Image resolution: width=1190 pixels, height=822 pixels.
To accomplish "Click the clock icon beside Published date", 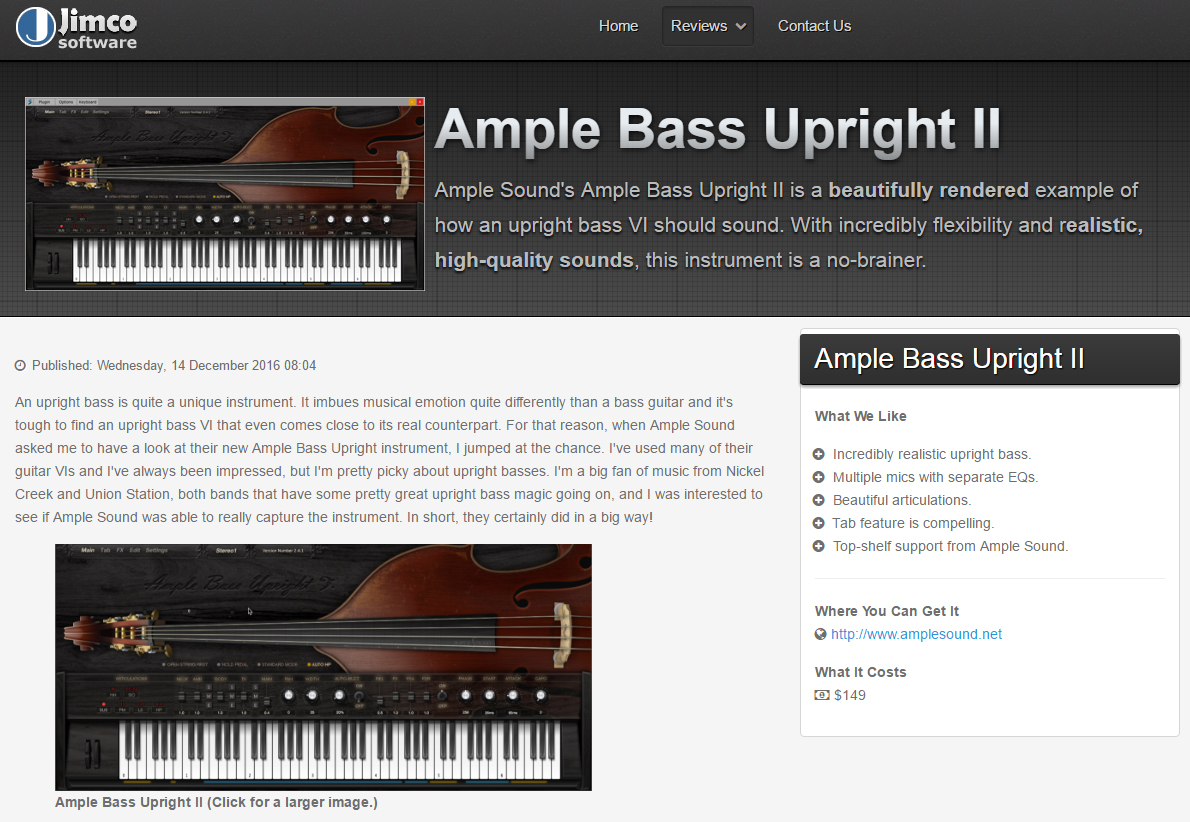I will (x=20, y=365).
